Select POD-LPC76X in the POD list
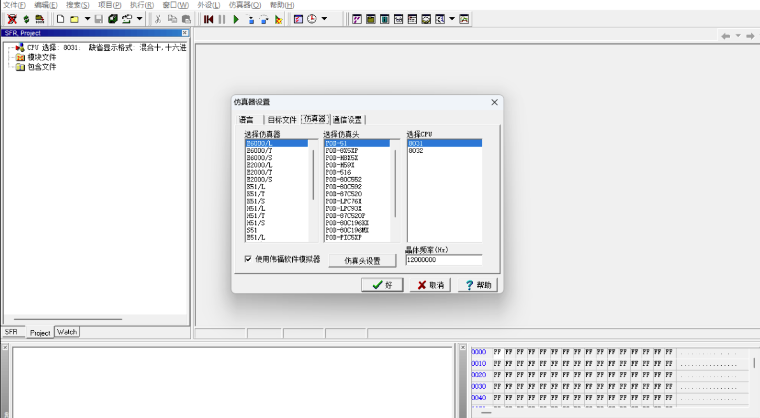The width and height of the screenshot is (760, 418). click(x=357, y=201)
